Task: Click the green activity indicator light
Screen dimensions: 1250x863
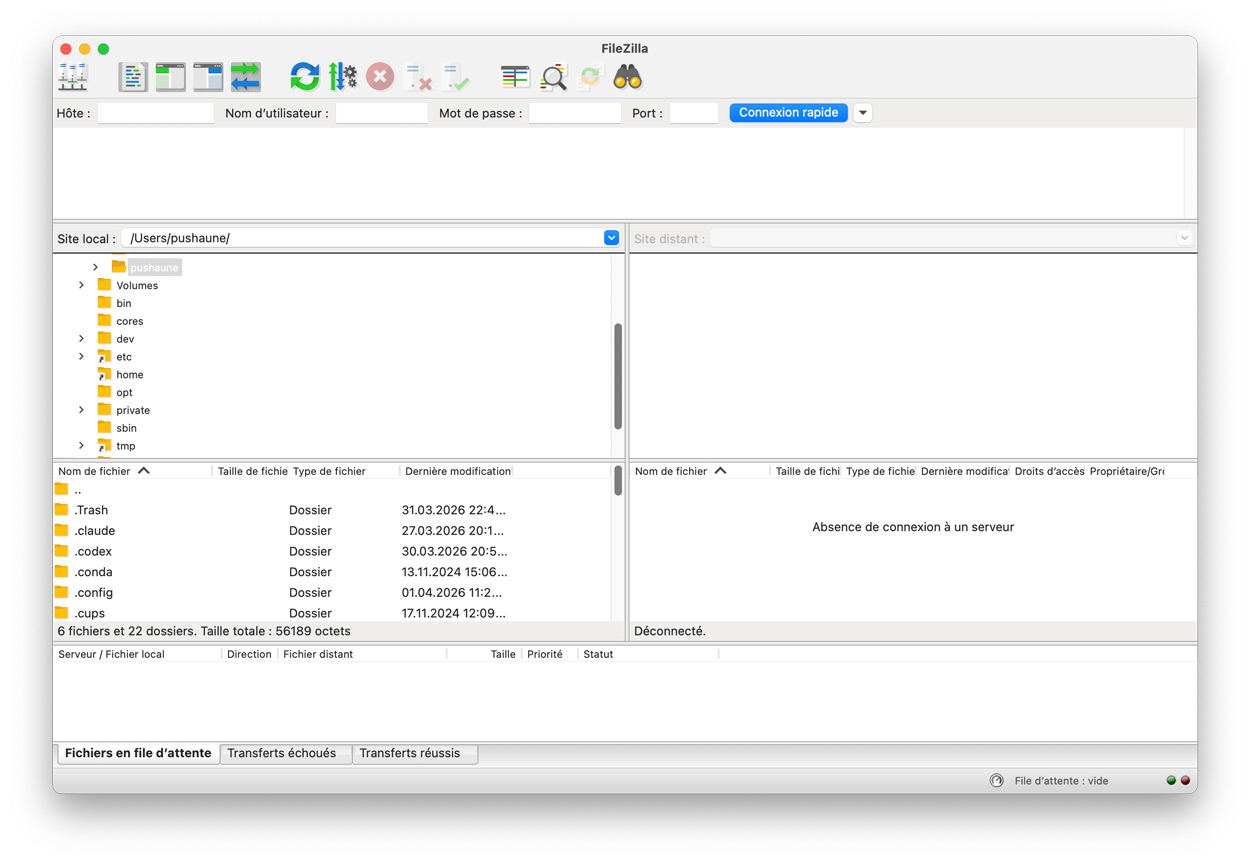Action: (x=1171, y=781)
